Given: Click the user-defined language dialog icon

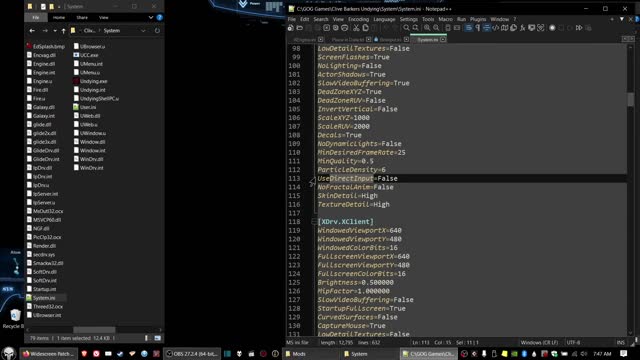Looking at the screenshot, I should 496,28.
